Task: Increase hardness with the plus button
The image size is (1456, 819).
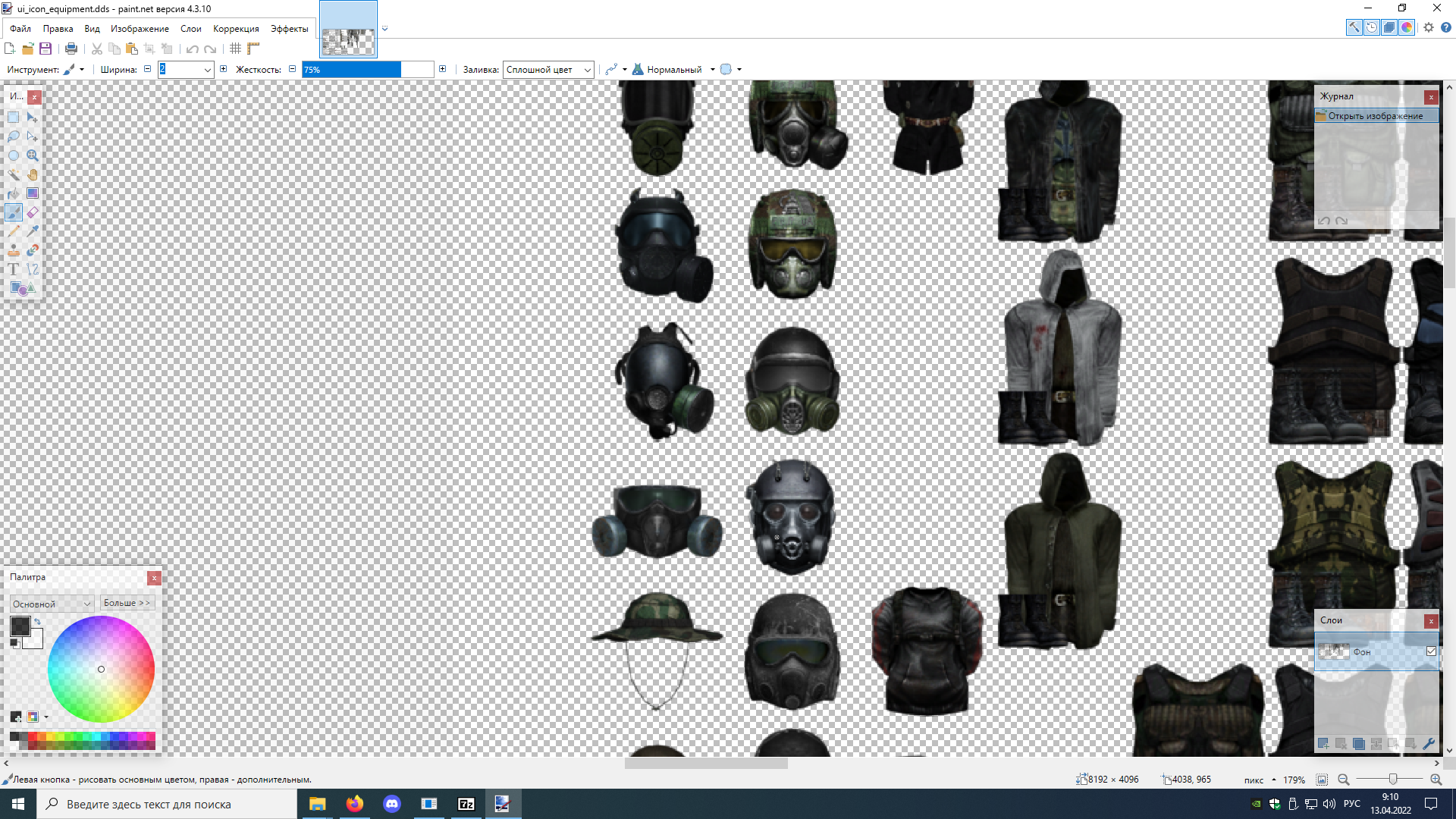Action: click(x=443, y=69)
